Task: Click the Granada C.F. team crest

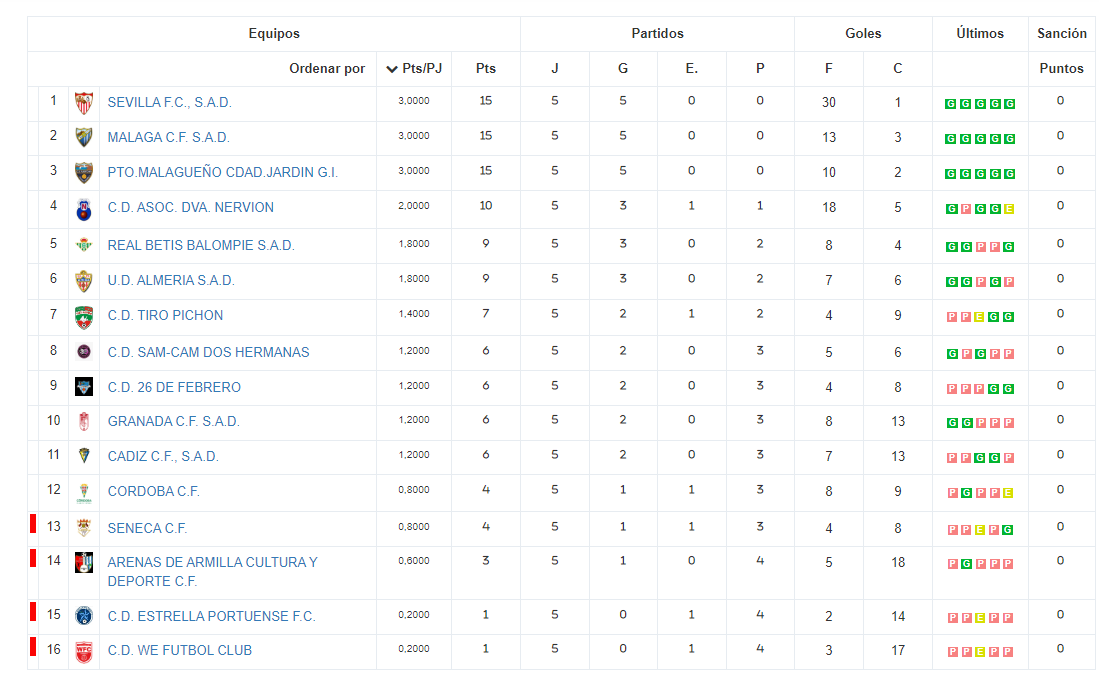Action: tap(83, 421)
